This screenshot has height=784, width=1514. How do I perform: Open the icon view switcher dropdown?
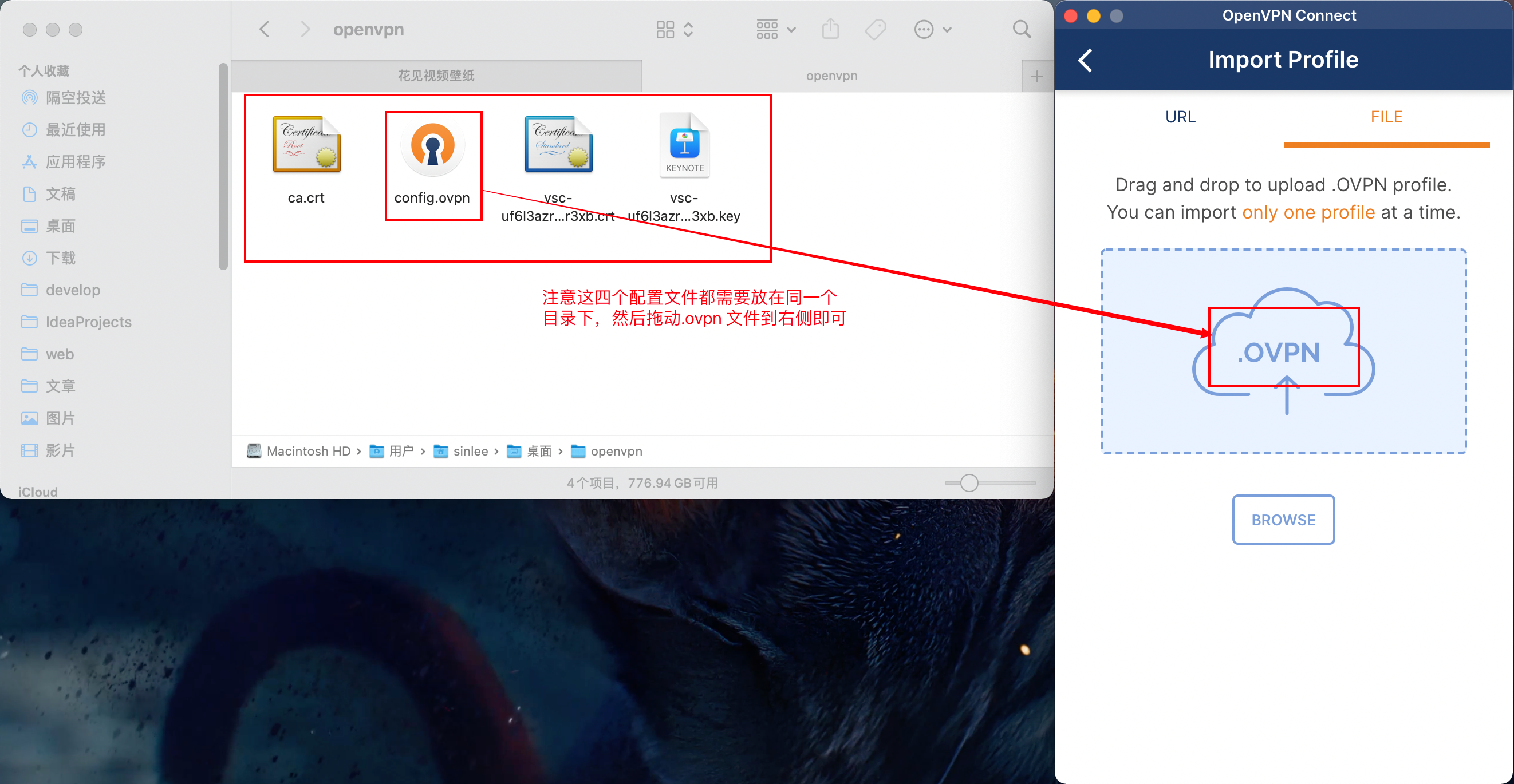[675, 29]
